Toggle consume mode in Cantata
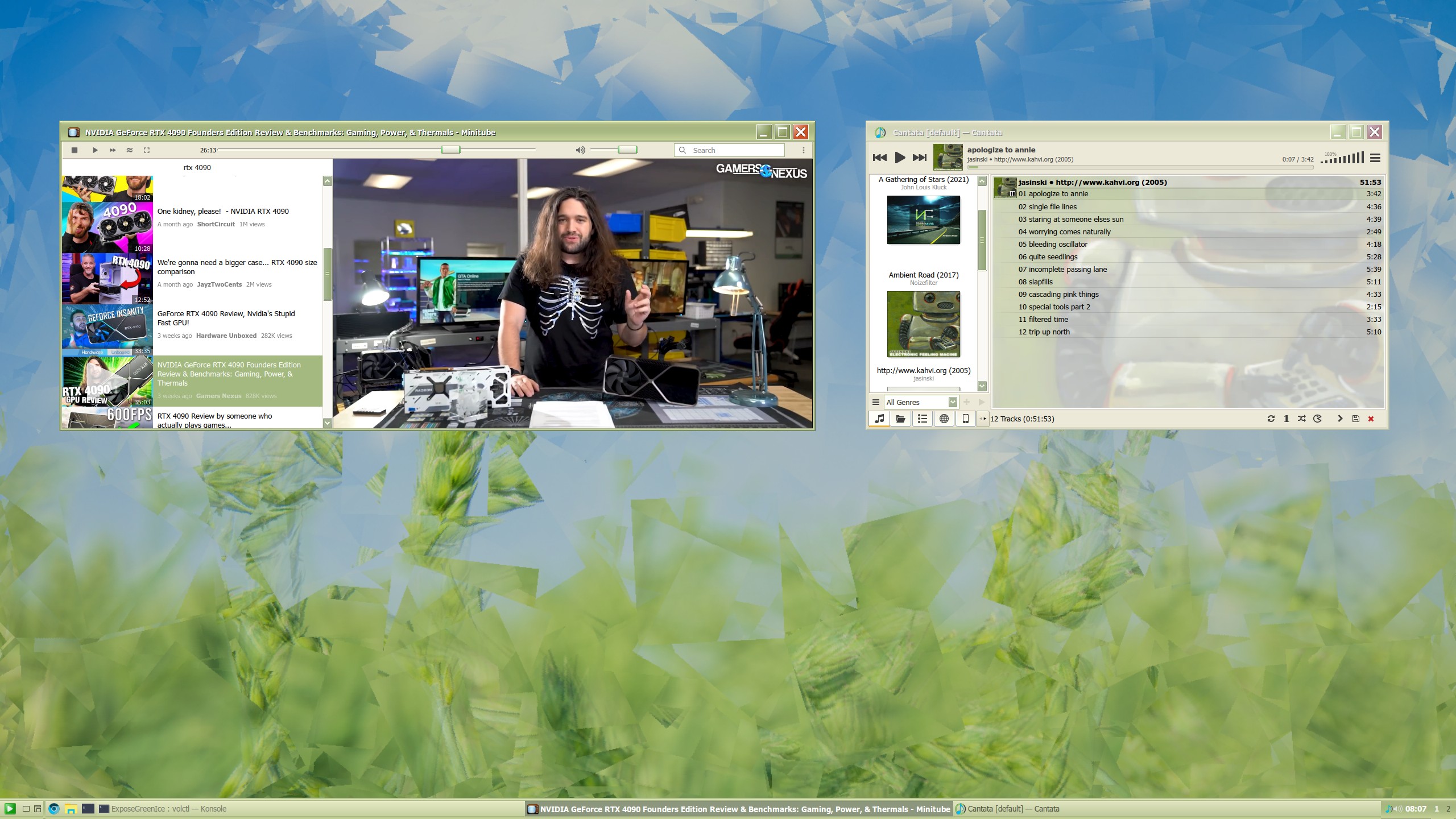This screenshot has height=819, width=1456. click(1317, 419)
